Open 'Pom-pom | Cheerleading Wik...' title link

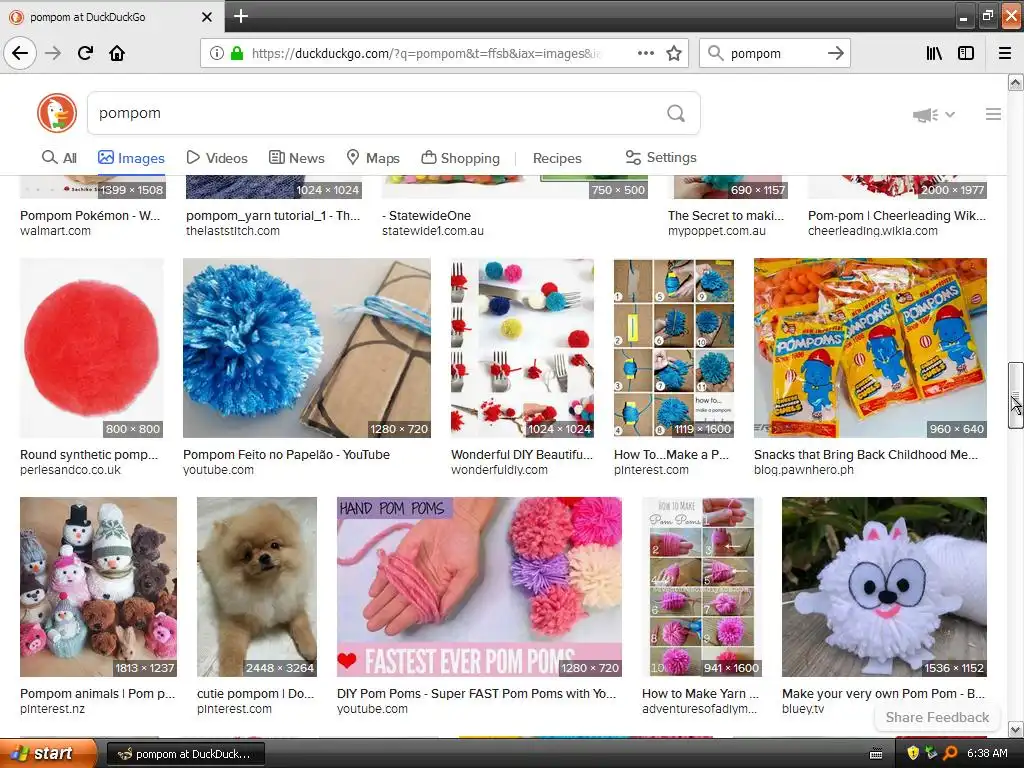(x=897, y=216)
